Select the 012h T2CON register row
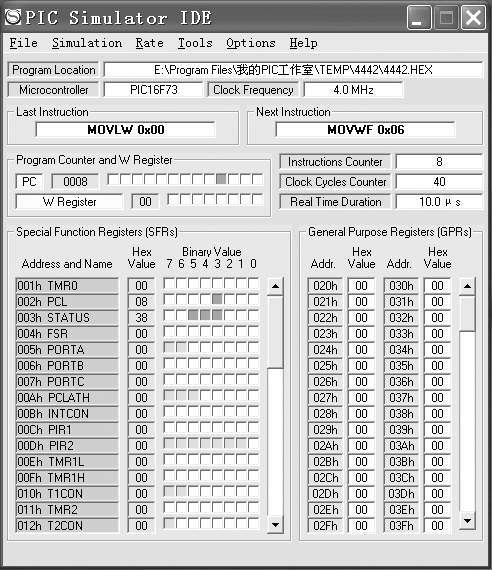 (67, 526)
